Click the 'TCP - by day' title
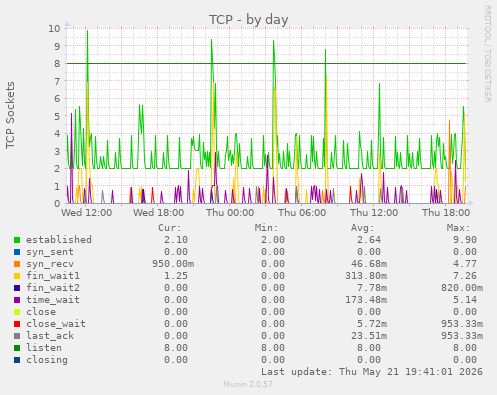 coord(249,20)
